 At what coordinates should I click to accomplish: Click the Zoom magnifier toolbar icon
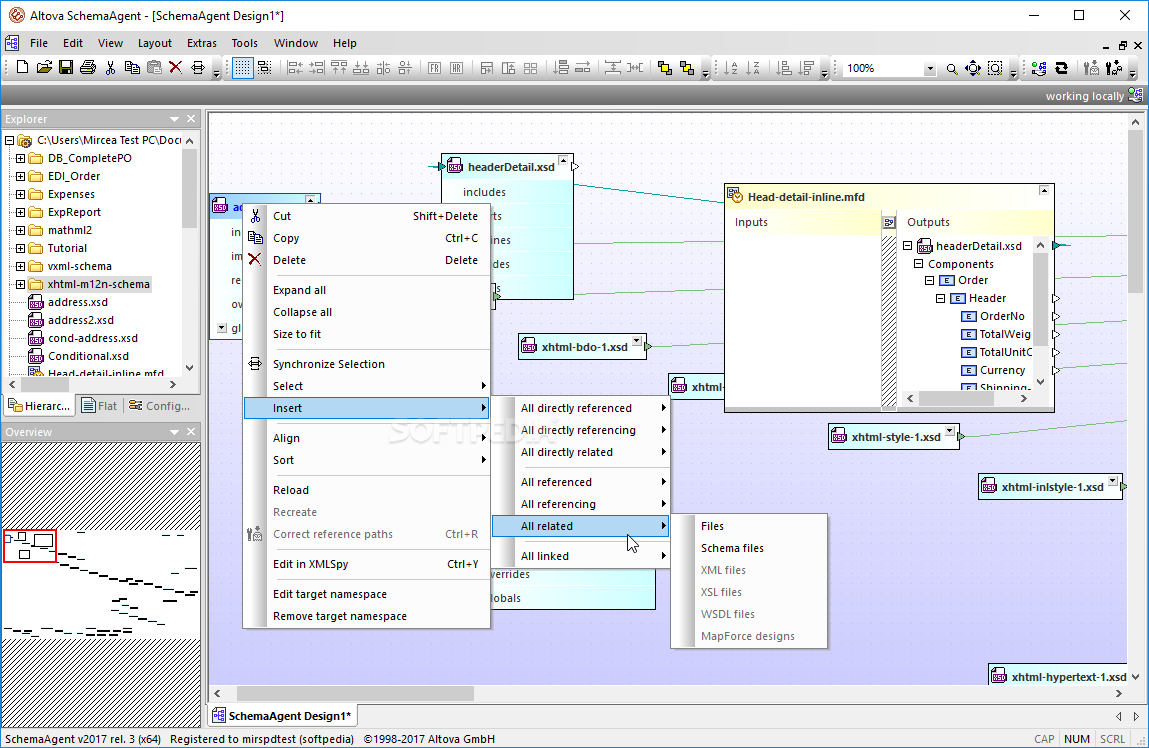[x=951, y=69]
